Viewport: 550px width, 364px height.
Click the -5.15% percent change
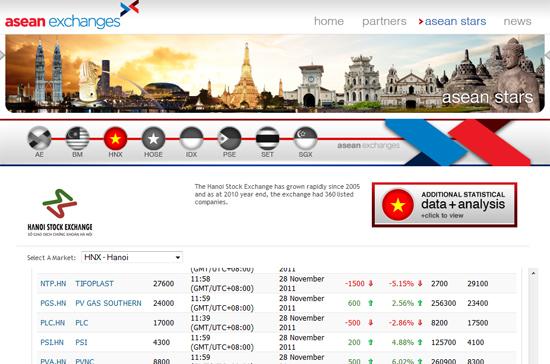click(x=401, y=284)
